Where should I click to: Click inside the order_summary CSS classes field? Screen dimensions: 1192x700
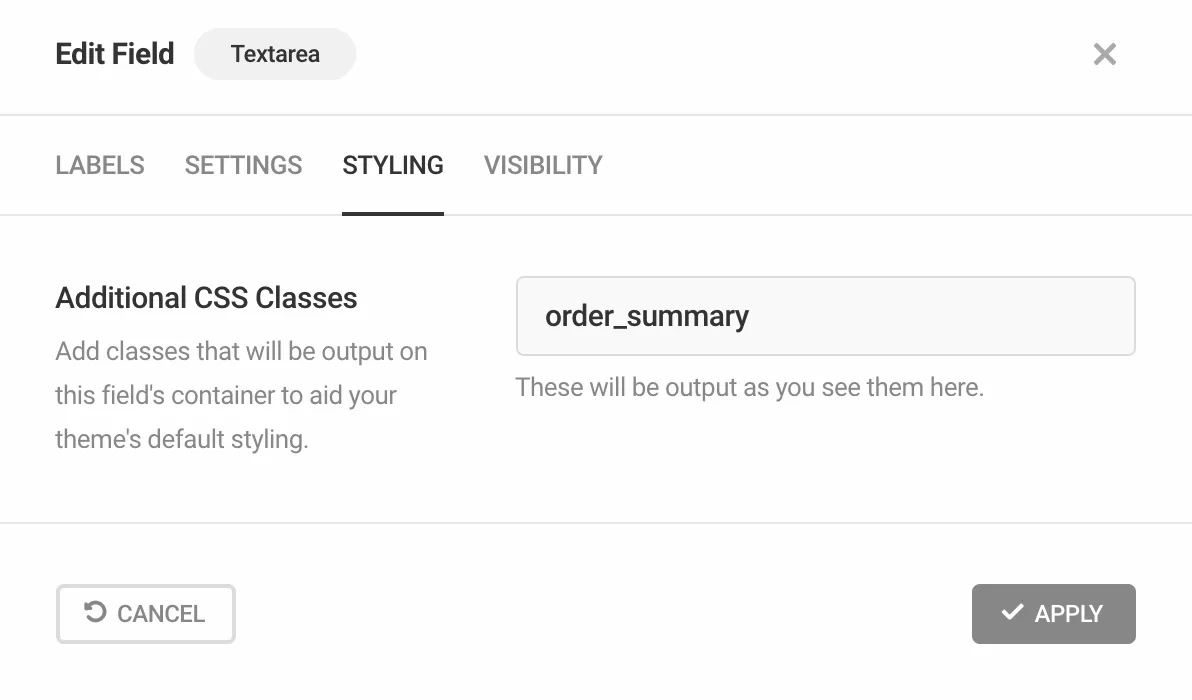pyautogui.click(x=825, y=316)
